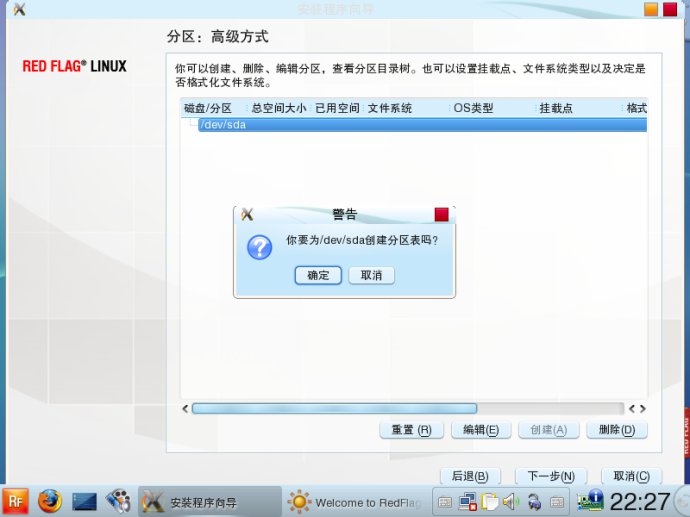Open the terminal icon in taskbar
Viewport: 690px width, 517px height.
(x=84, y=501)
